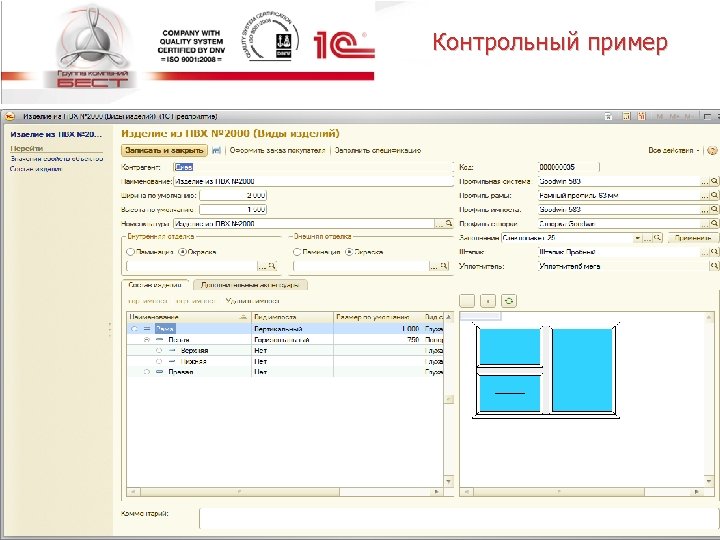Click Заполнить спецификацию
Viewport: 720px width, 540px height.
pyautogui.click(x=377, y=150)
